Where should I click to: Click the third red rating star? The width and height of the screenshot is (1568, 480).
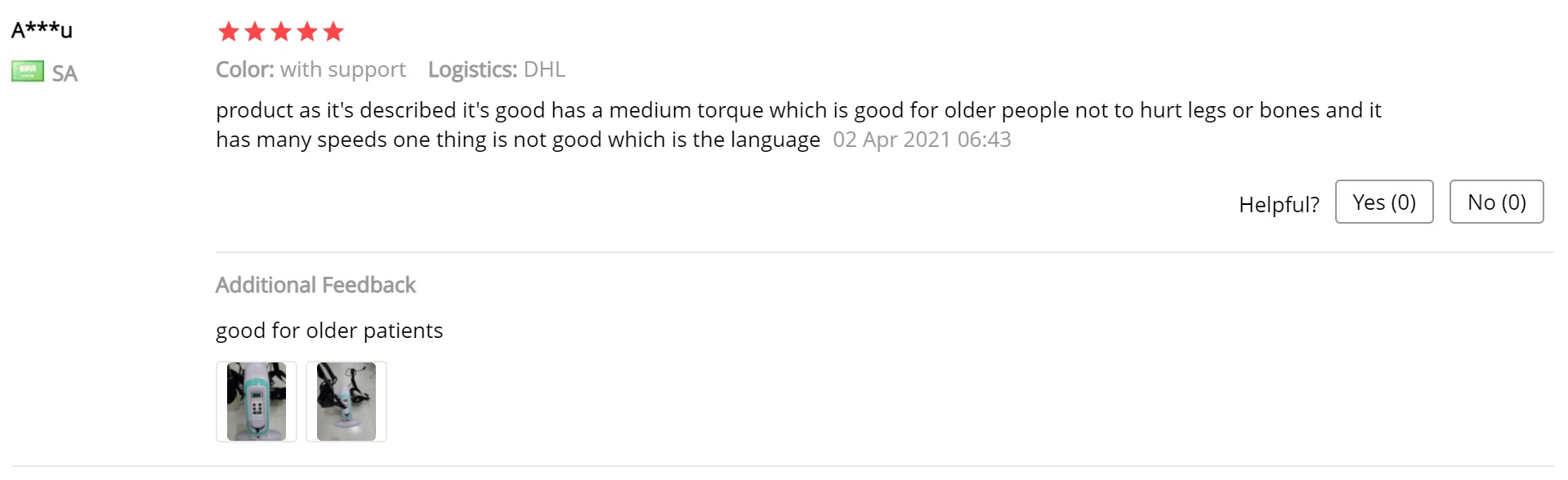click(281, 32)
